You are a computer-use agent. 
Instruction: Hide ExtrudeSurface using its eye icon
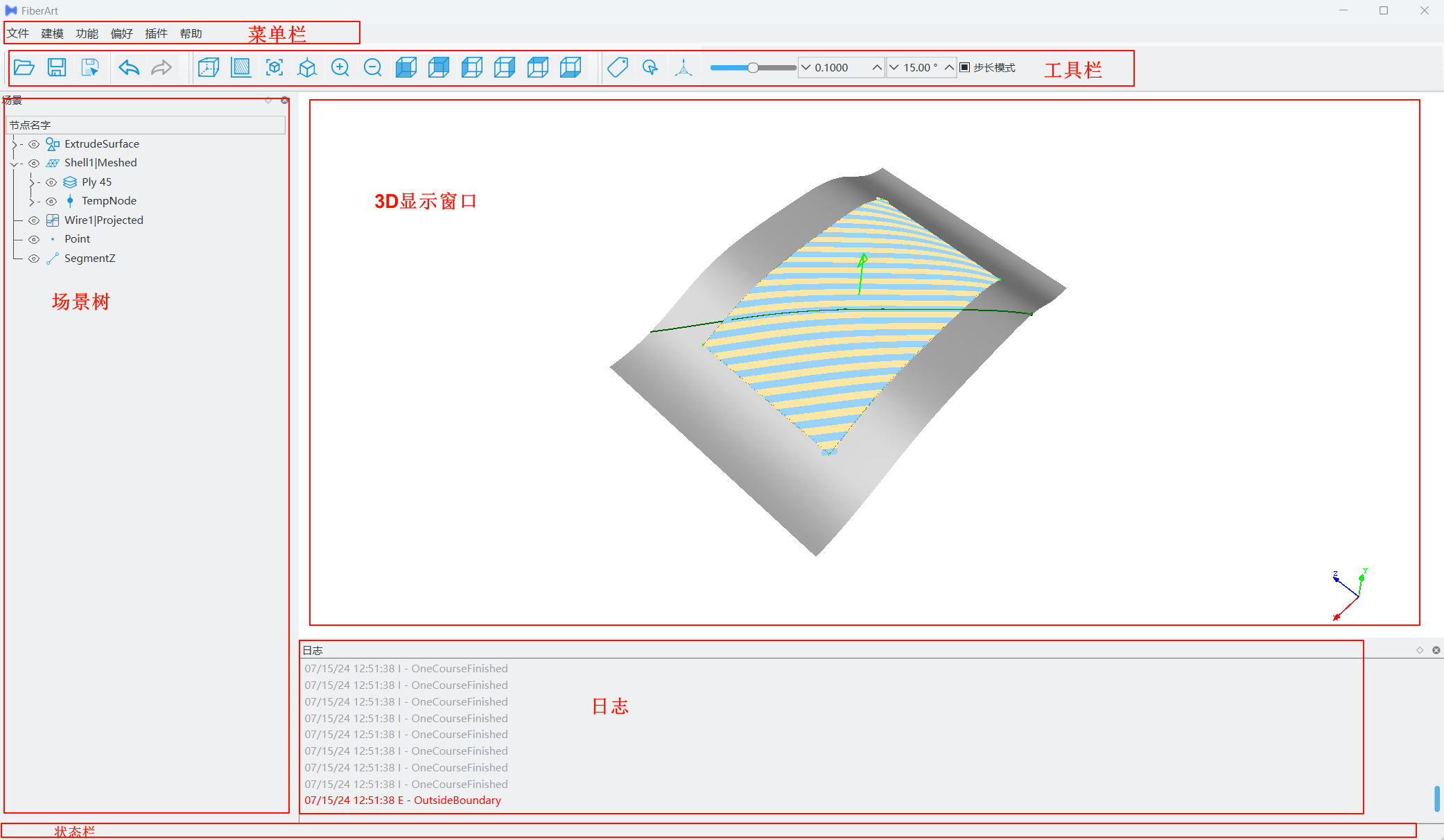click(x=34, y=144)
